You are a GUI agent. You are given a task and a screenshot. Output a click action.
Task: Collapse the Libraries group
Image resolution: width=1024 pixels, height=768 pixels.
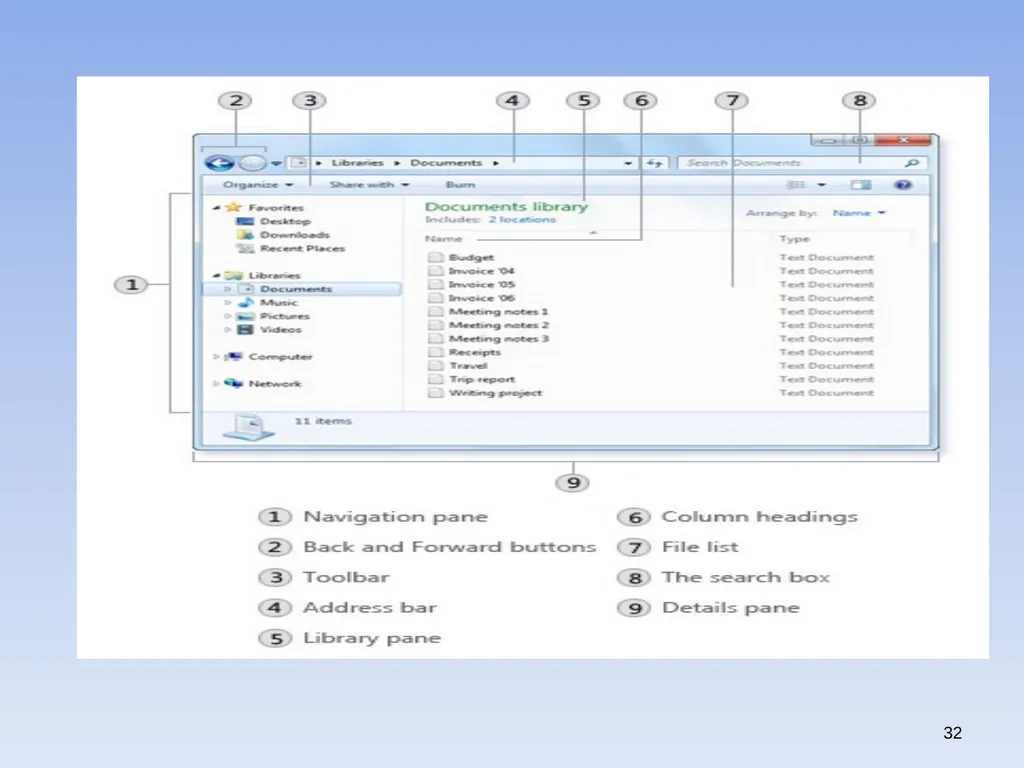216,276
